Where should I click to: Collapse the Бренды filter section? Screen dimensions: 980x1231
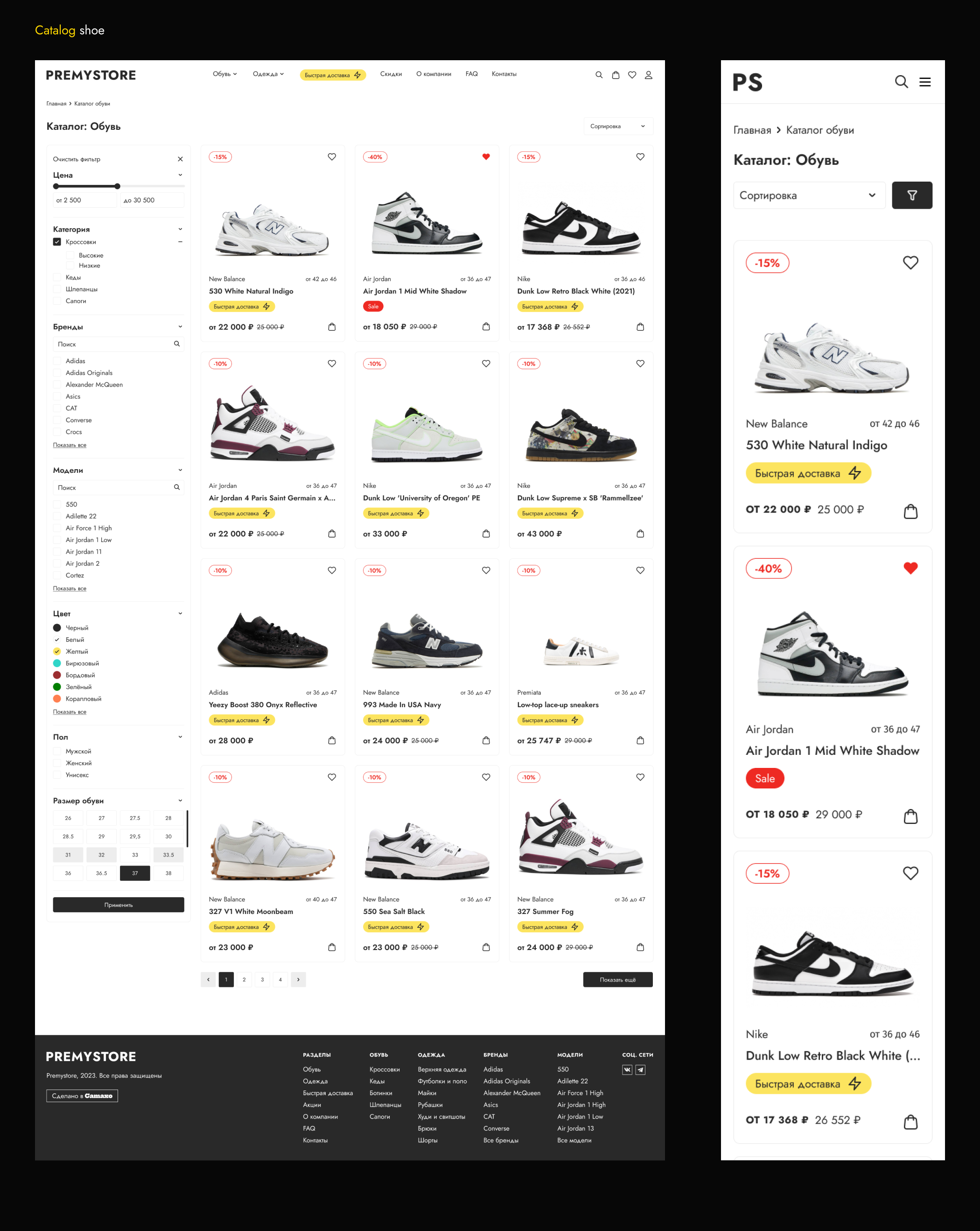click(x=180, y=327)
